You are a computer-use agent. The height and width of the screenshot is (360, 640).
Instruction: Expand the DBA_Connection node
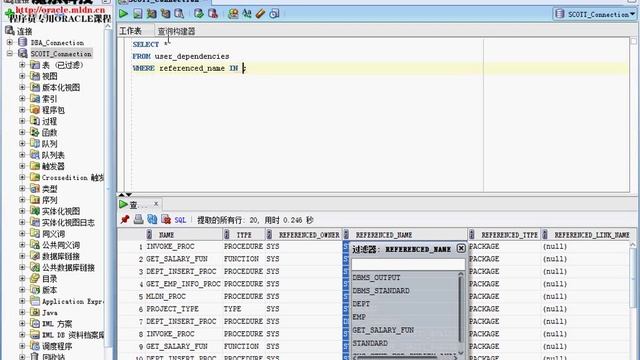9,42
